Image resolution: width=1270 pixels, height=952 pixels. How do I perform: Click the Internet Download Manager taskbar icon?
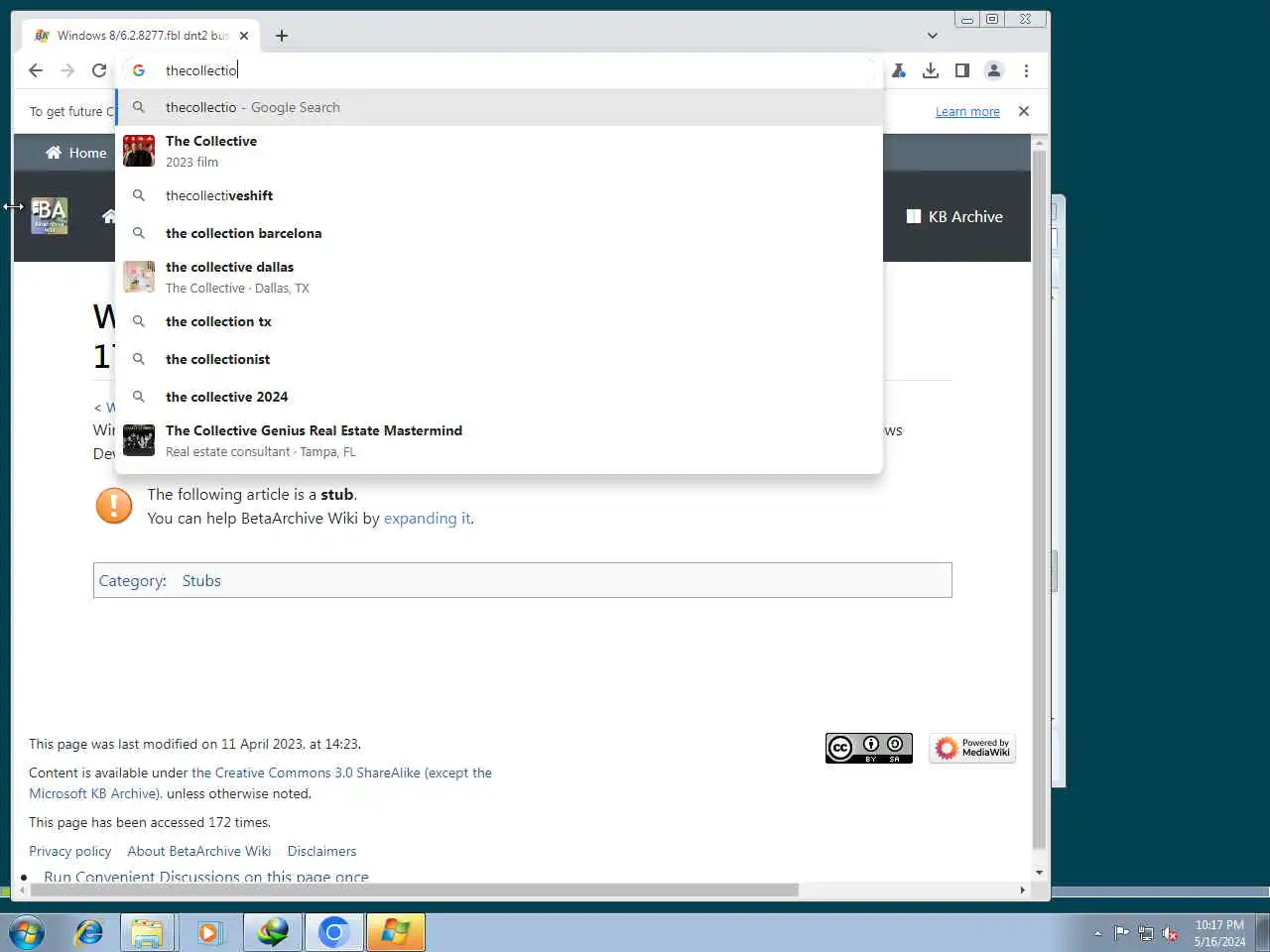(x=273, y=933)
